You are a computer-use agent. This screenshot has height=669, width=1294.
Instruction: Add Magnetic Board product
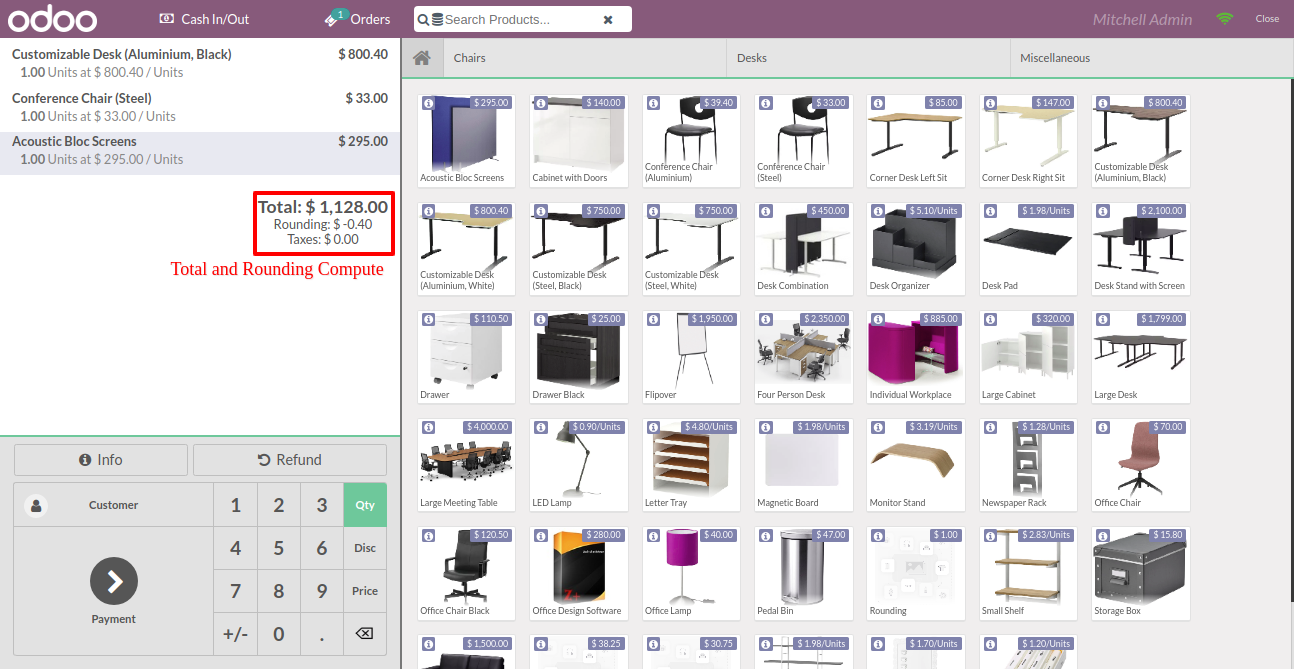tap(804, 465)
